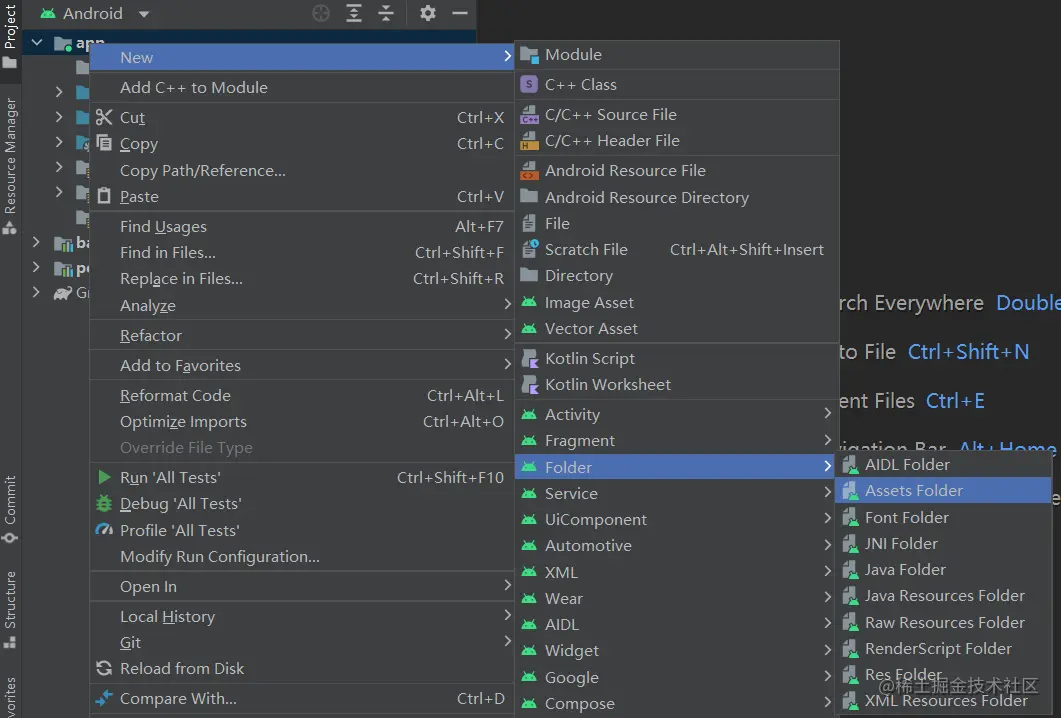
Task: Click the Expand All toolbar icon
Action: tap(354, 13)
